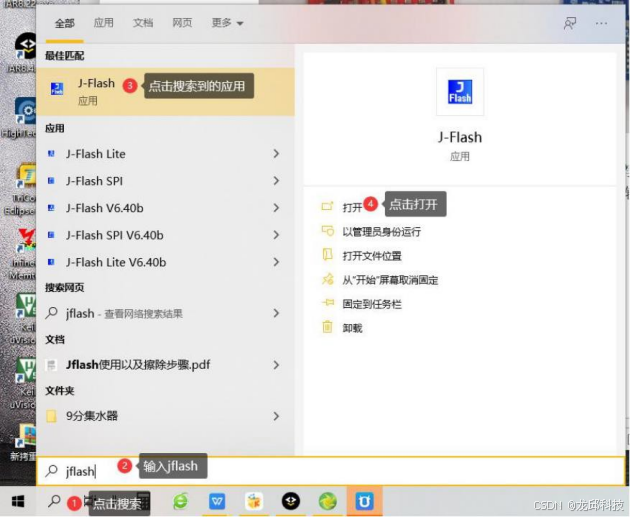Image resolution: width=630 pixels, height=517 pixels.
Task: Open the colorful box taskbar icon
Action: click(x=254, y=501)
